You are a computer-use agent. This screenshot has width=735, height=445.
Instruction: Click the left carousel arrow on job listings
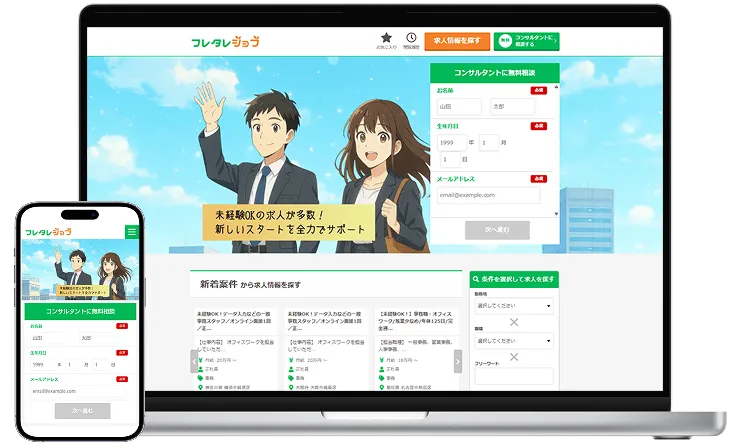[x=195, y=361]
